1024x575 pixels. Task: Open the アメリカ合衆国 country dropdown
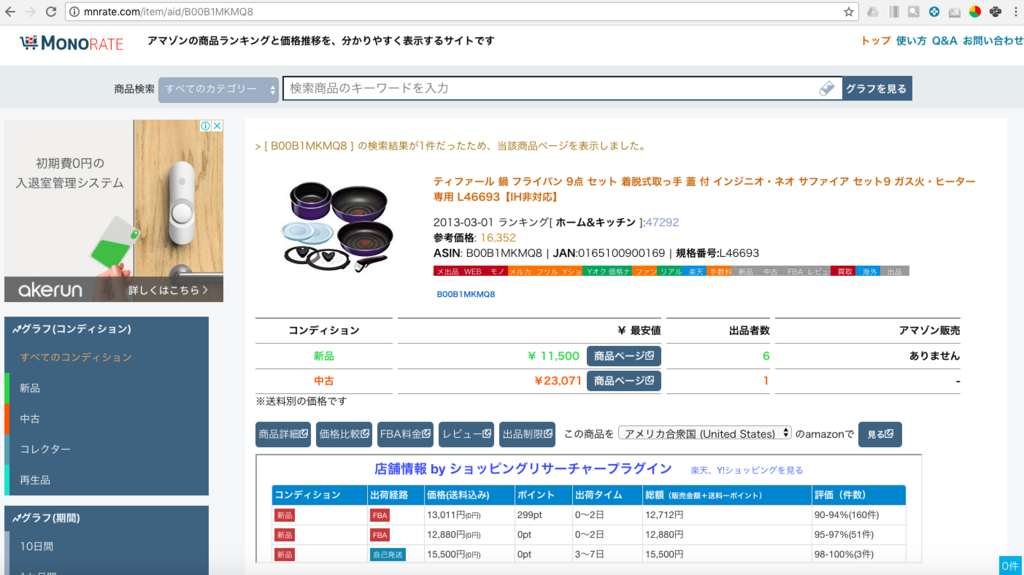(x=705, y=433)
